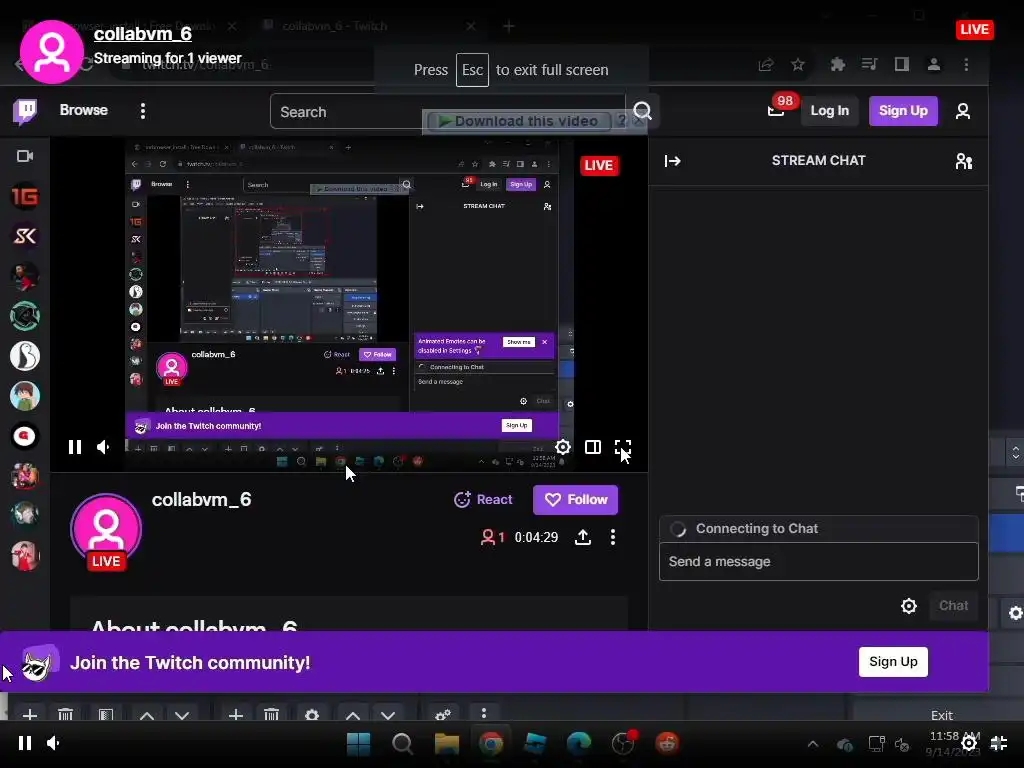Open File Explorer from the taskbar
This screenshot has width=1024, height=768.
pos(447,743)
